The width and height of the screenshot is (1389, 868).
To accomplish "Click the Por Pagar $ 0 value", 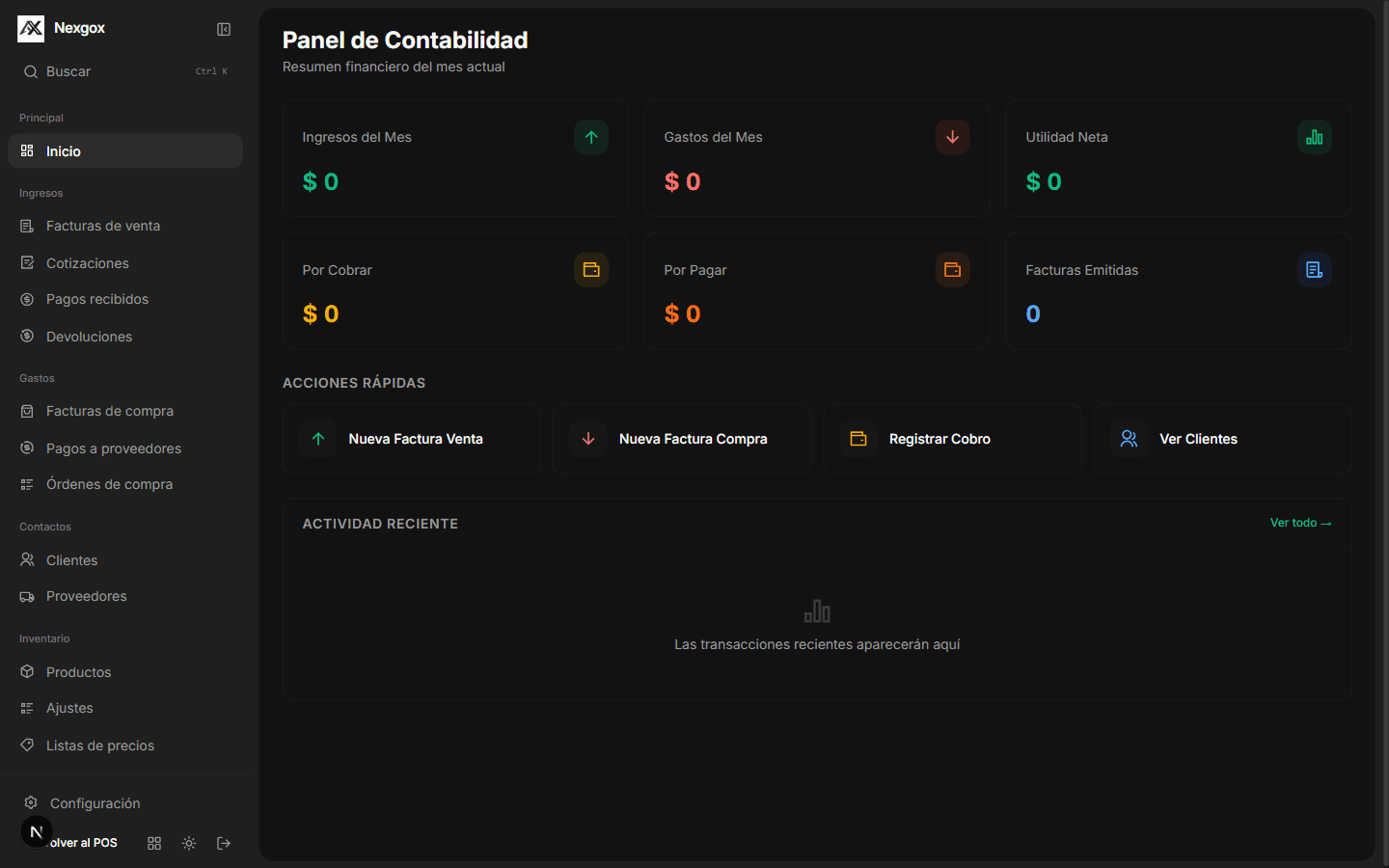I will (x=682, y=313).
